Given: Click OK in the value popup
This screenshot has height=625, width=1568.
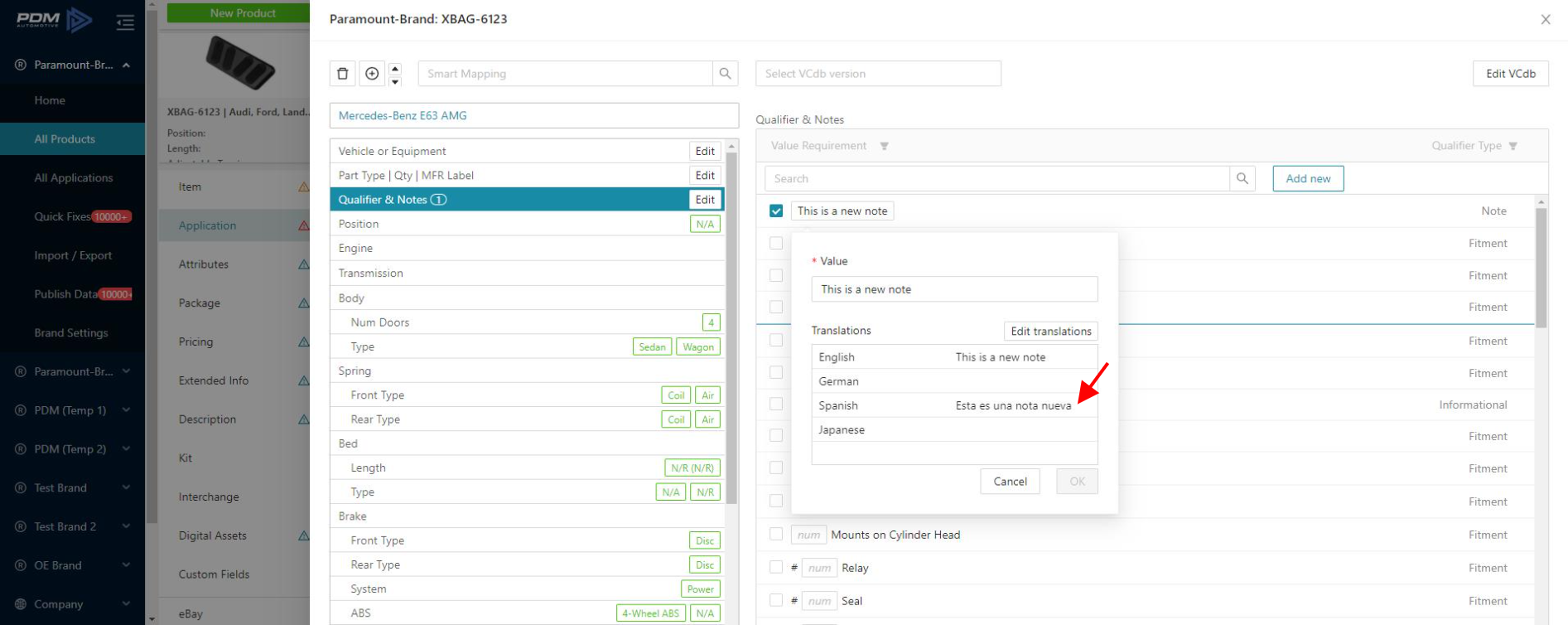Looking at the screenshot, I should click(x=1077, y=482).
